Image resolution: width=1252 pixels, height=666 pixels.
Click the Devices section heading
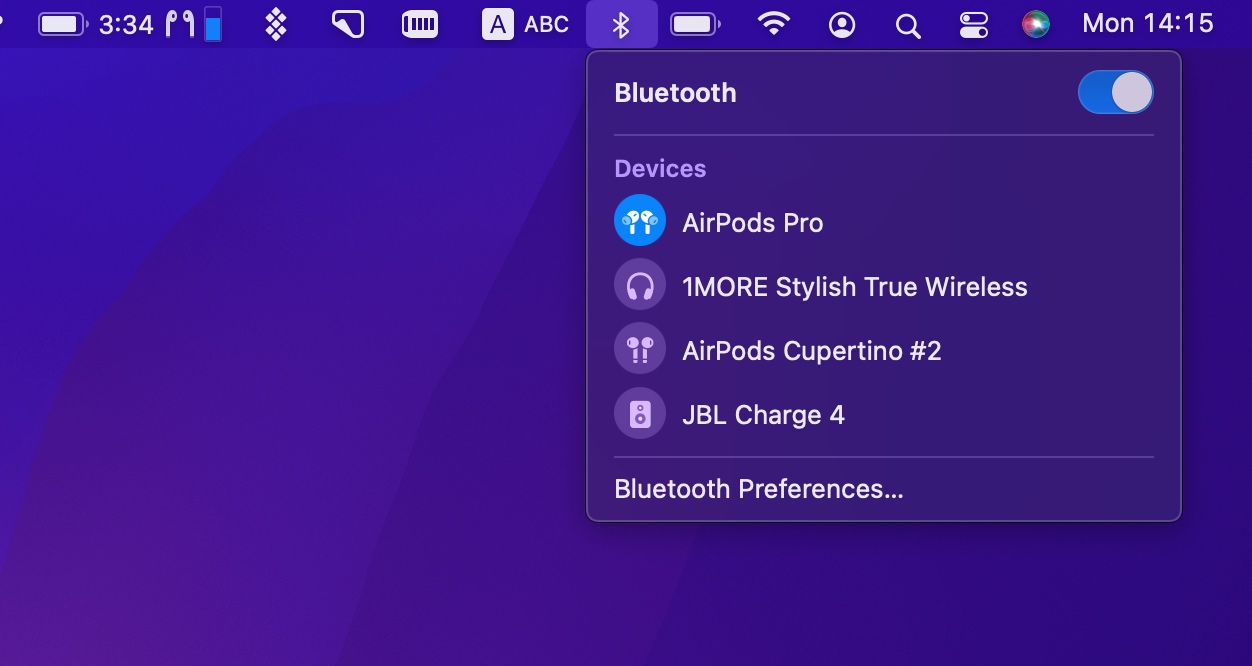click(x=660, y=168)
